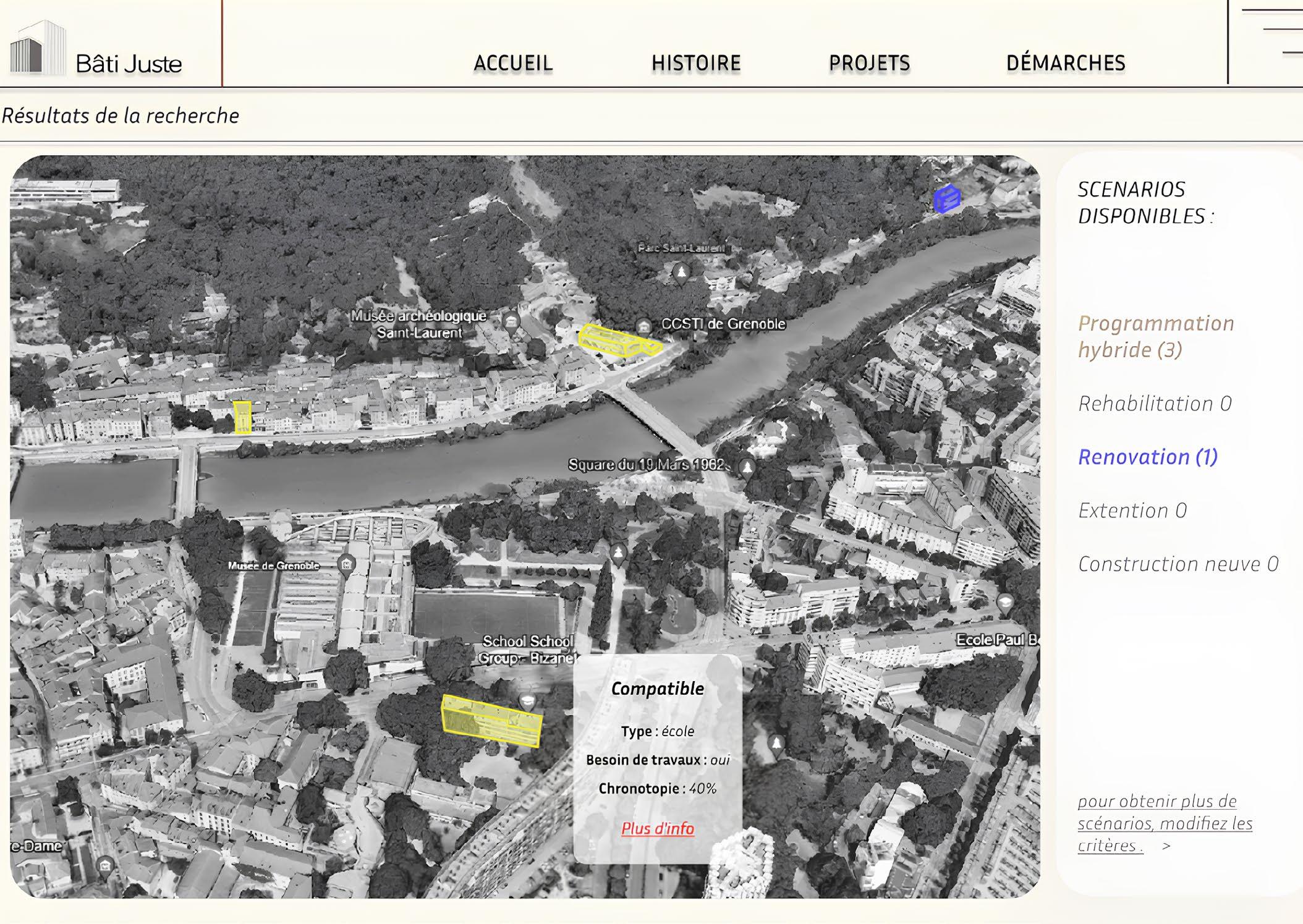Open the DÉMARCHES section
The image size is (1303, 924).
point(1065,63)
